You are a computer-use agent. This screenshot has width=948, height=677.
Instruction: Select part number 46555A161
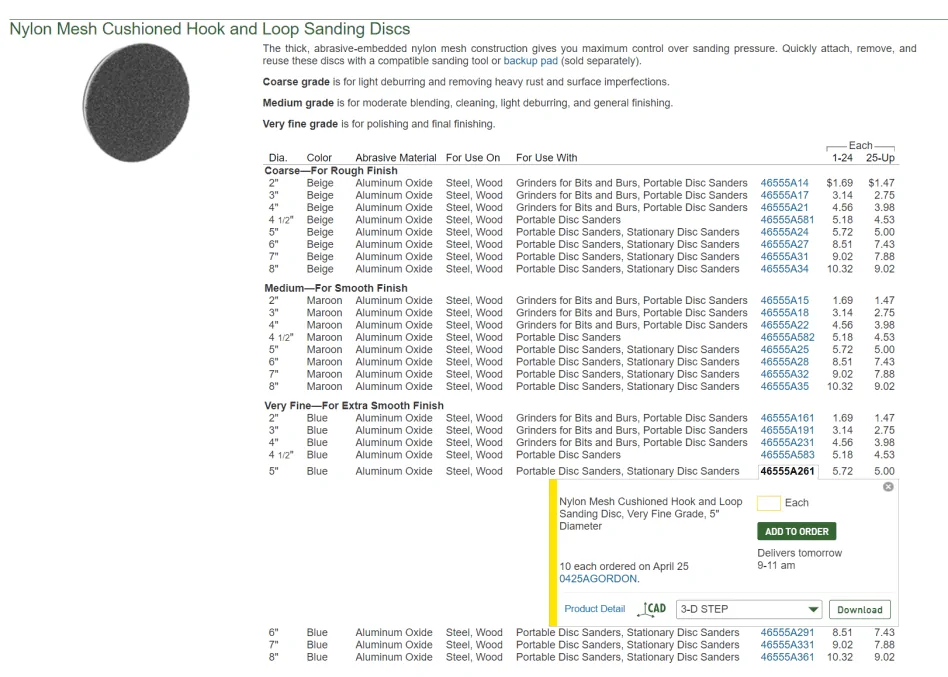point(787,418)
